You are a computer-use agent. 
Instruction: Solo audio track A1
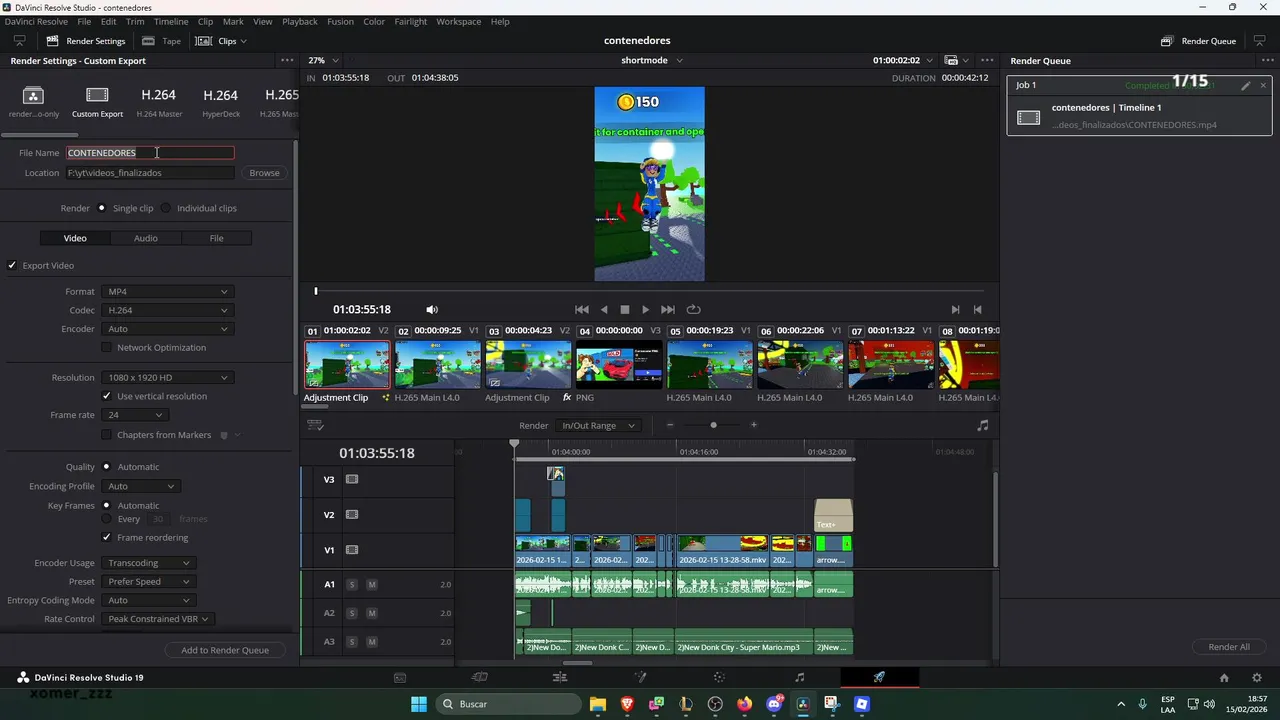pyautogui.click(x=352, y=584)
